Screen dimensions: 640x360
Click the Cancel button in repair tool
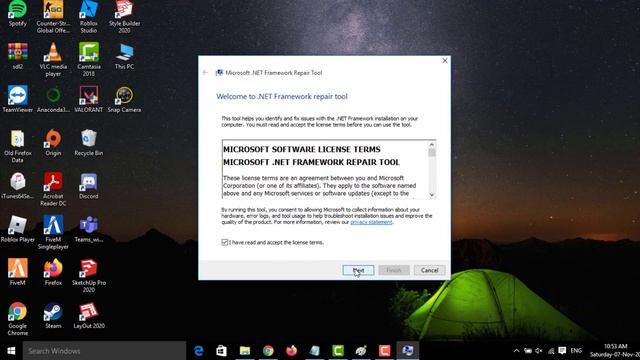pyautogui.click(x=429, y=270)
